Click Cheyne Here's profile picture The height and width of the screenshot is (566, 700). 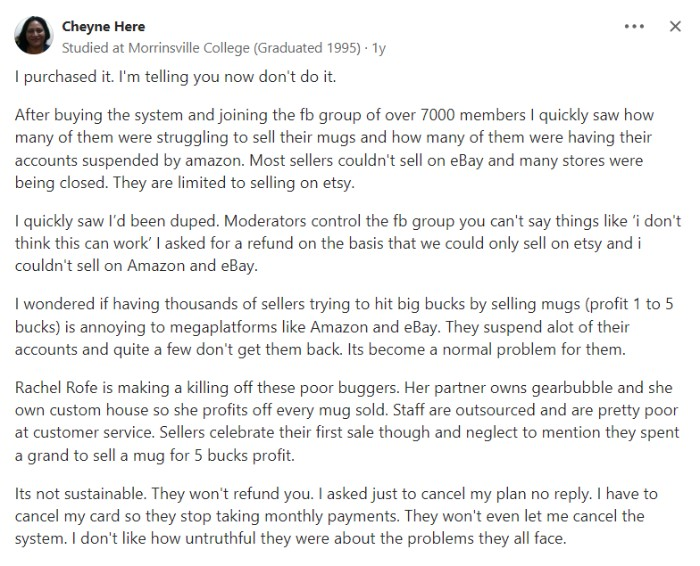(33, 35)
